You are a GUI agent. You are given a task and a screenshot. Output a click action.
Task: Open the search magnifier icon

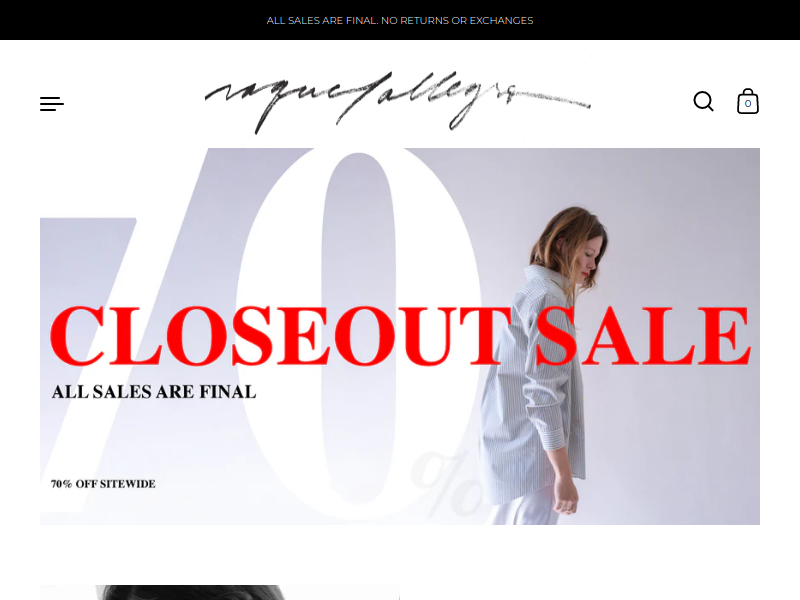[703, 101]
